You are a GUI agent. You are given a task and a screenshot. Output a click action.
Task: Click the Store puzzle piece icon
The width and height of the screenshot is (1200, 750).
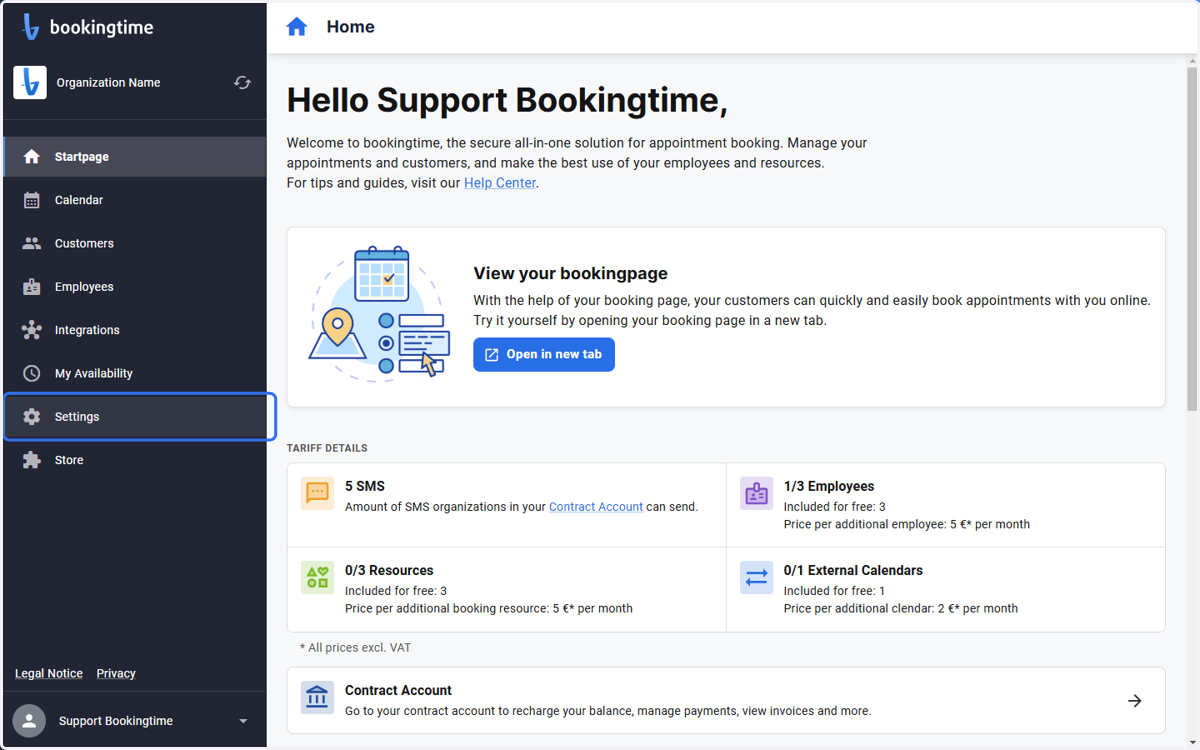pos(32,460)
